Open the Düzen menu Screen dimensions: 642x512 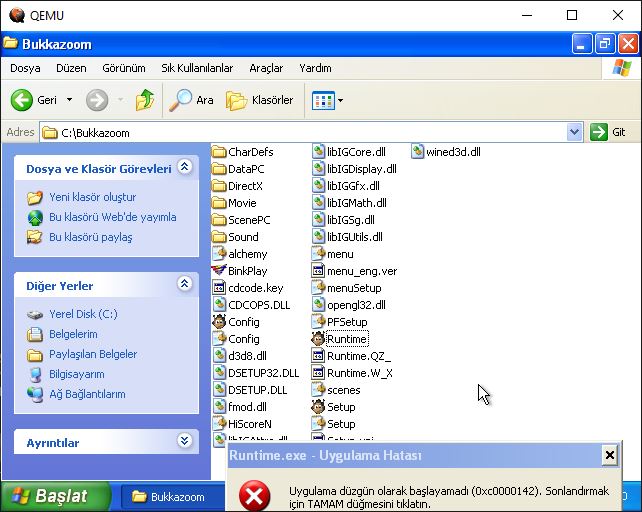(x=71, y=68)
